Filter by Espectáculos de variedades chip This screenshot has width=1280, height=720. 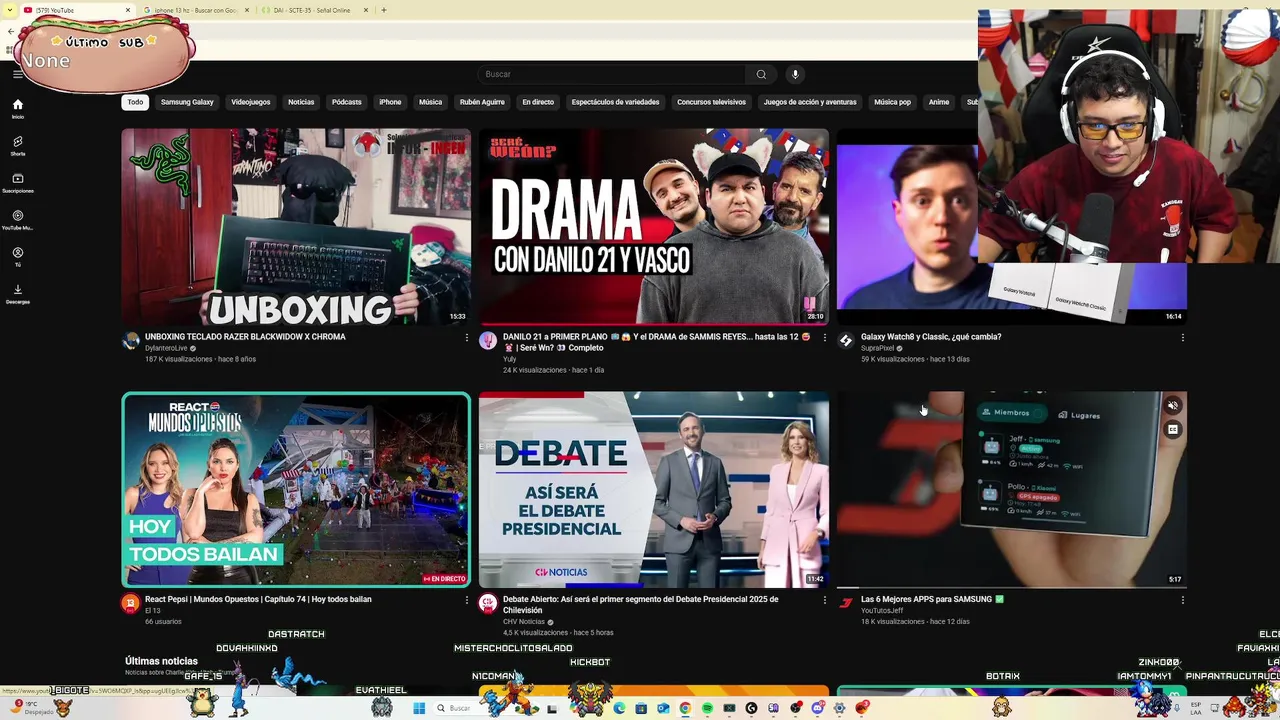[x=615, y=102]
